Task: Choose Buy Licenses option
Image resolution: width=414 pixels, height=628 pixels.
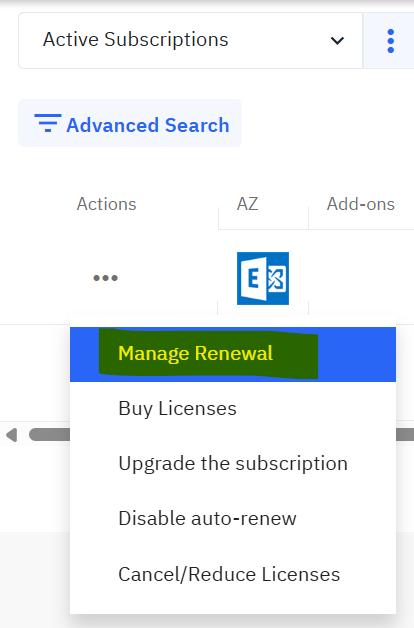Action: click(x=177, y=409)
